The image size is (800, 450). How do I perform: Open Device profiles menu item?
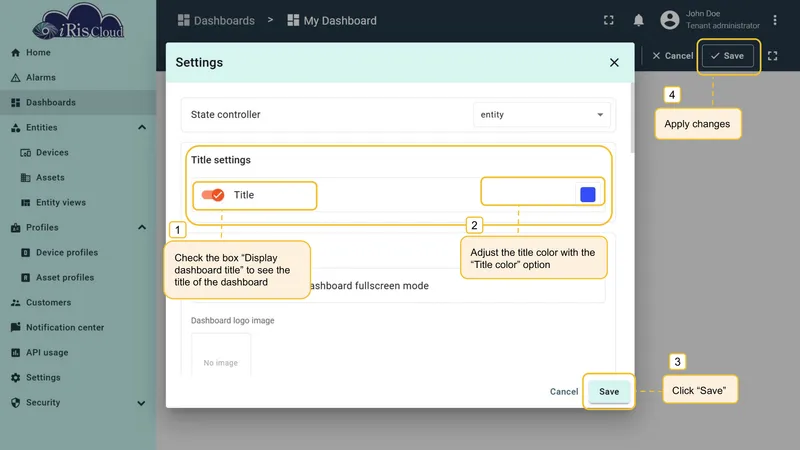(78, 253)
